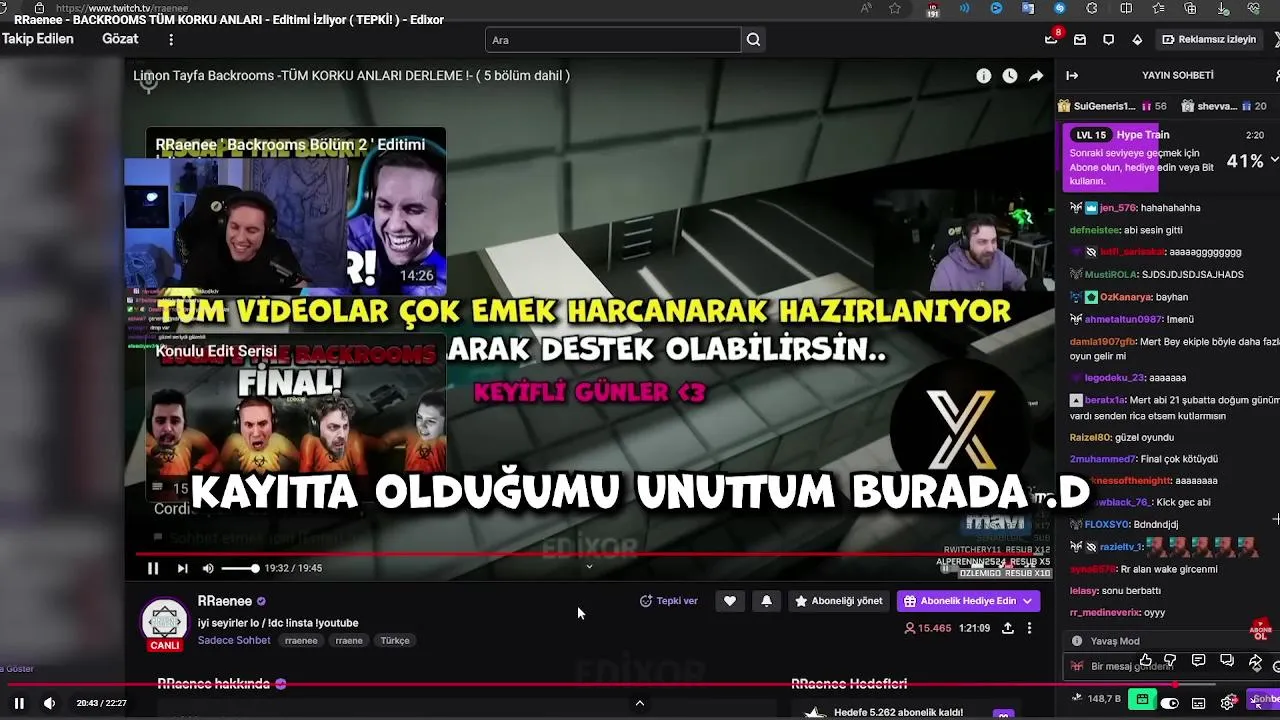This screenshot has height=720, width=1280.
Task: Click Reklamsız izleyin button
Action: 1209,40
